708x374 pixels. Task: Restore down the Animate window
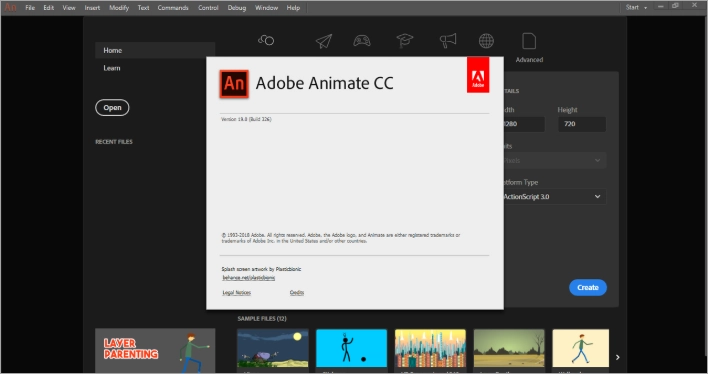(675, 6)
